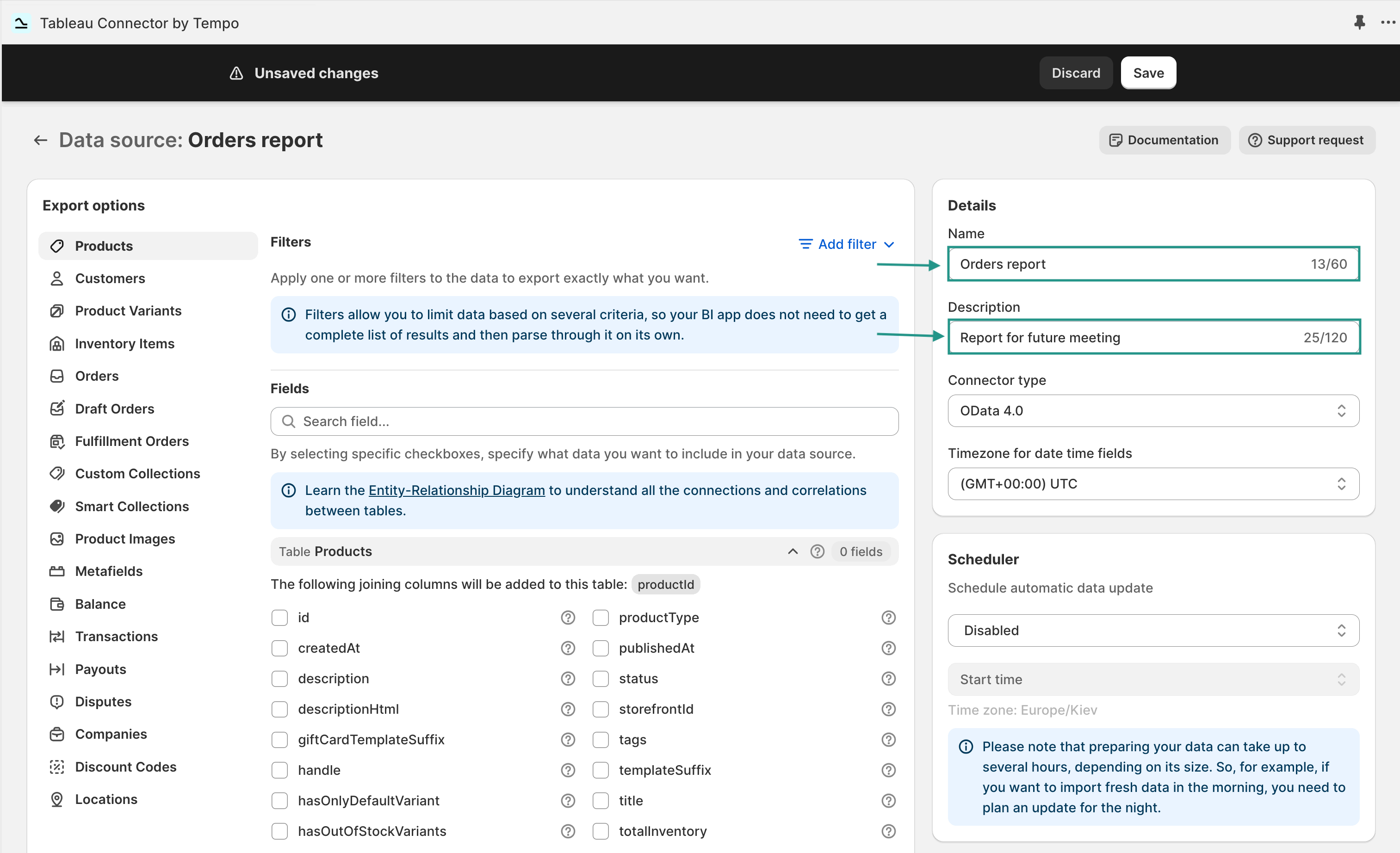Check the createdAt field checkbox

[x=279, y=648]
